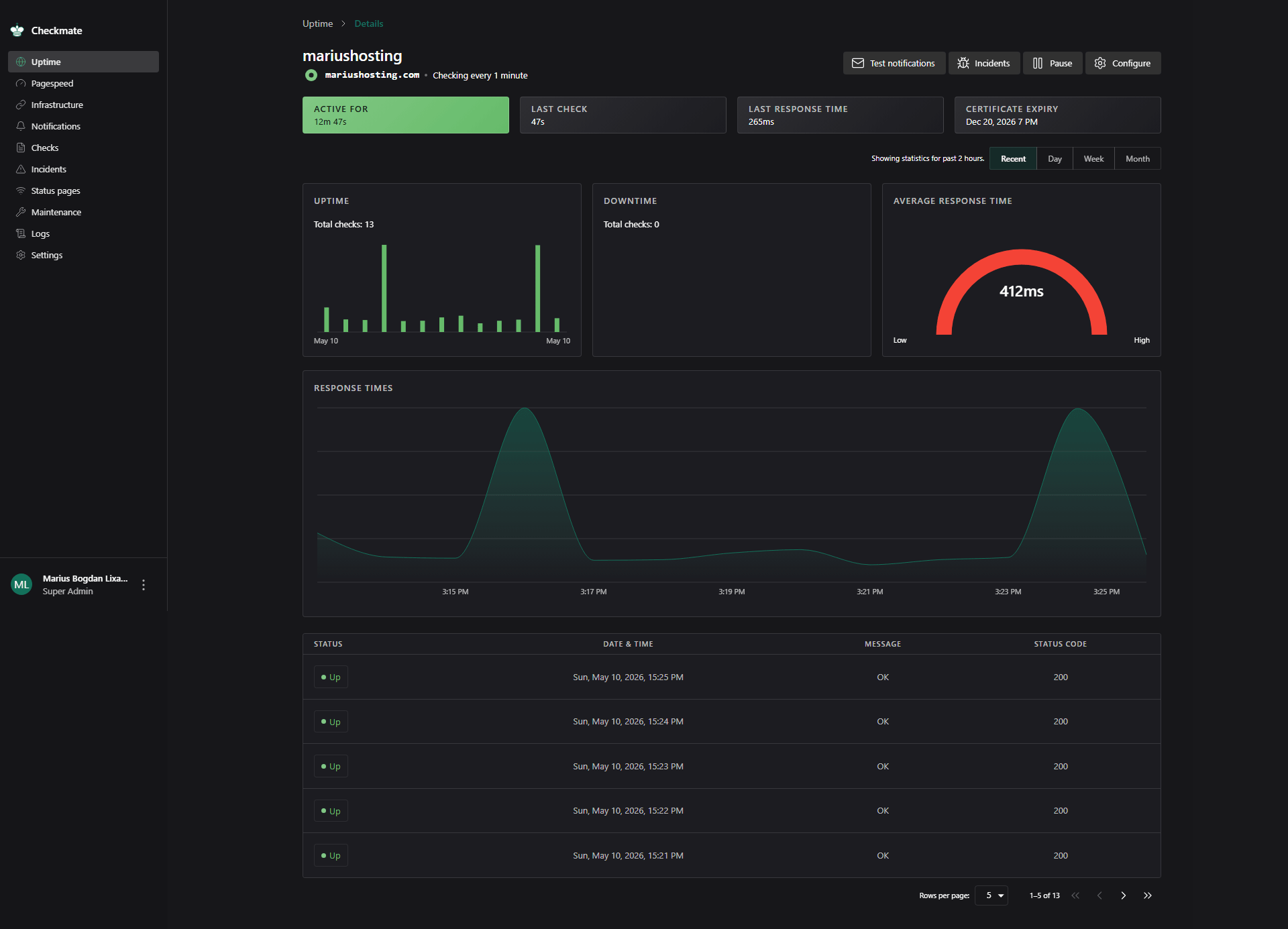Click the 3:17 PM axis label
This screenshot has height=929, width=1288.
593,592
